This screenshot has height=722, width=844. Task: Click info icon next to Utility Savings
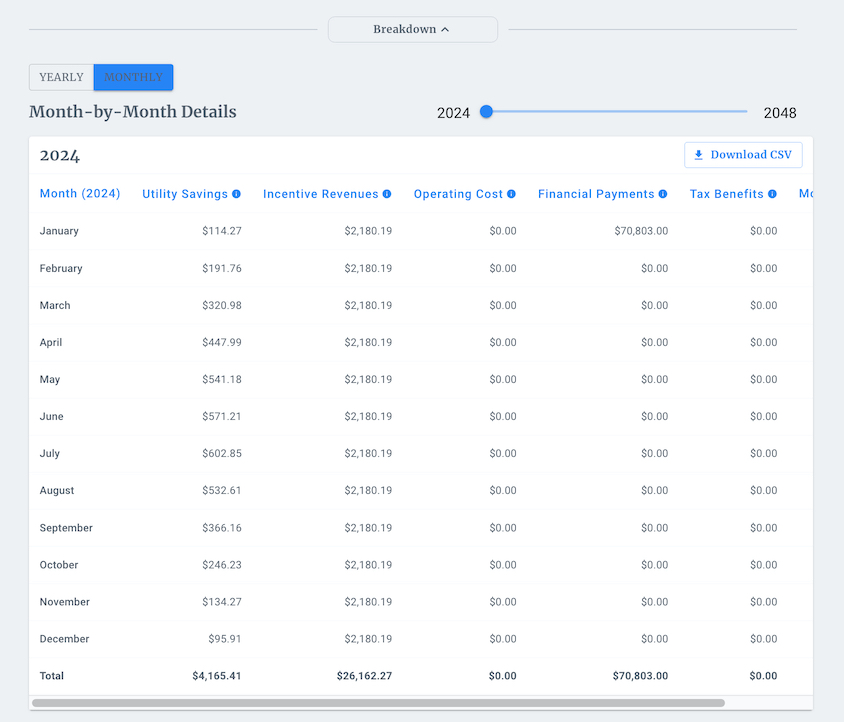237,194
